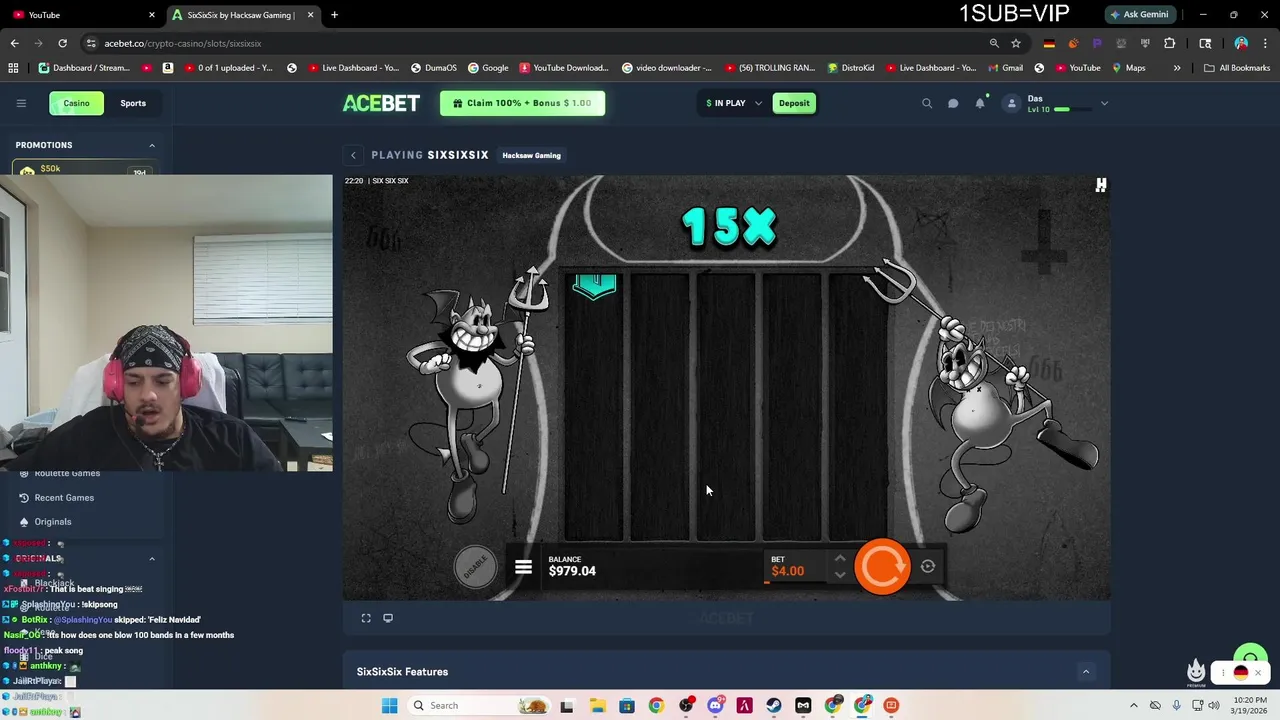This screenshot has height=720, width=1280.
Task: Open the IN PLAY balance dropdown
Action: click(x=733, y=103)
